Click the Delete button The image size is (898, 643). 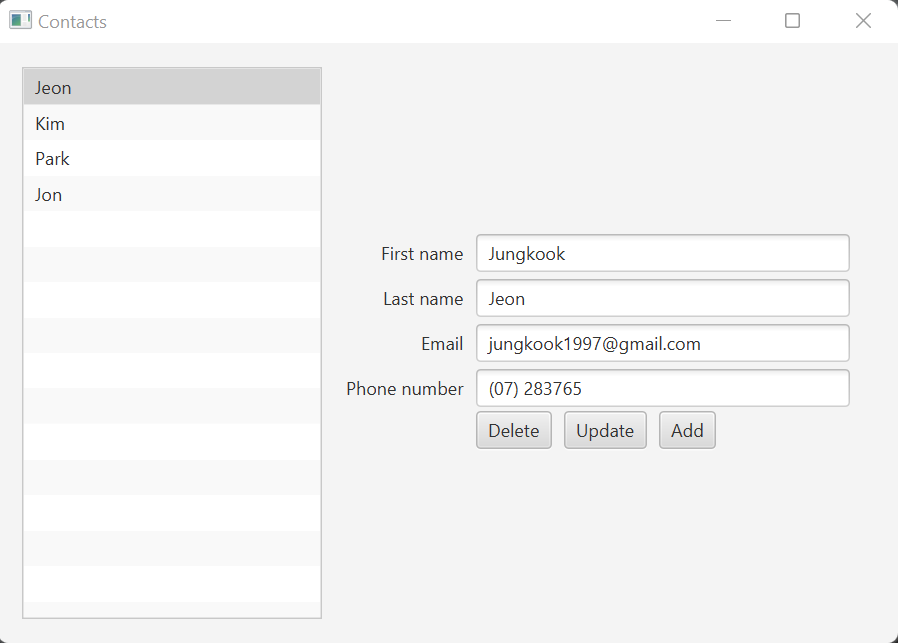coord(513,430)
